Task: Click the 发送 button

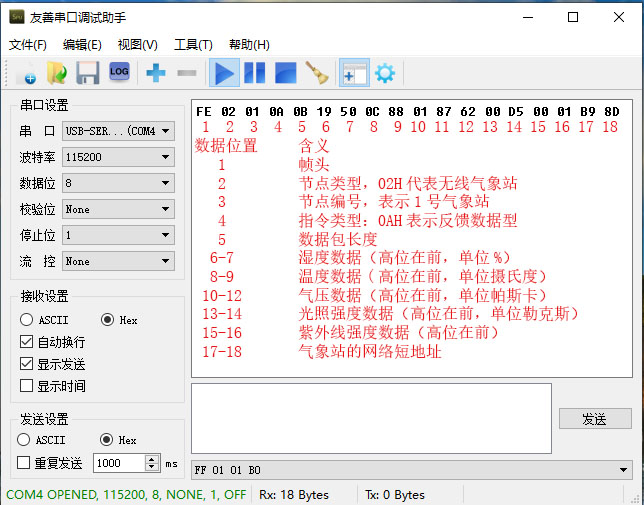Action: click(595, 418)
